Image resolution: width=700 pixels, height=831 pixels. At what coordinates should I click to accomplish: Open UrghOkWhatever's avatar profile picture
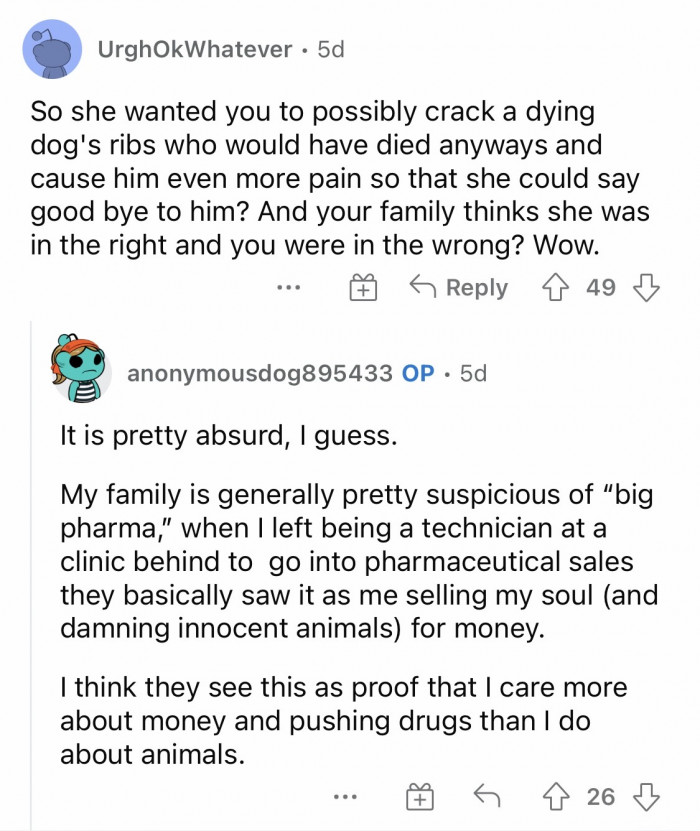click(x=52, y=48)
